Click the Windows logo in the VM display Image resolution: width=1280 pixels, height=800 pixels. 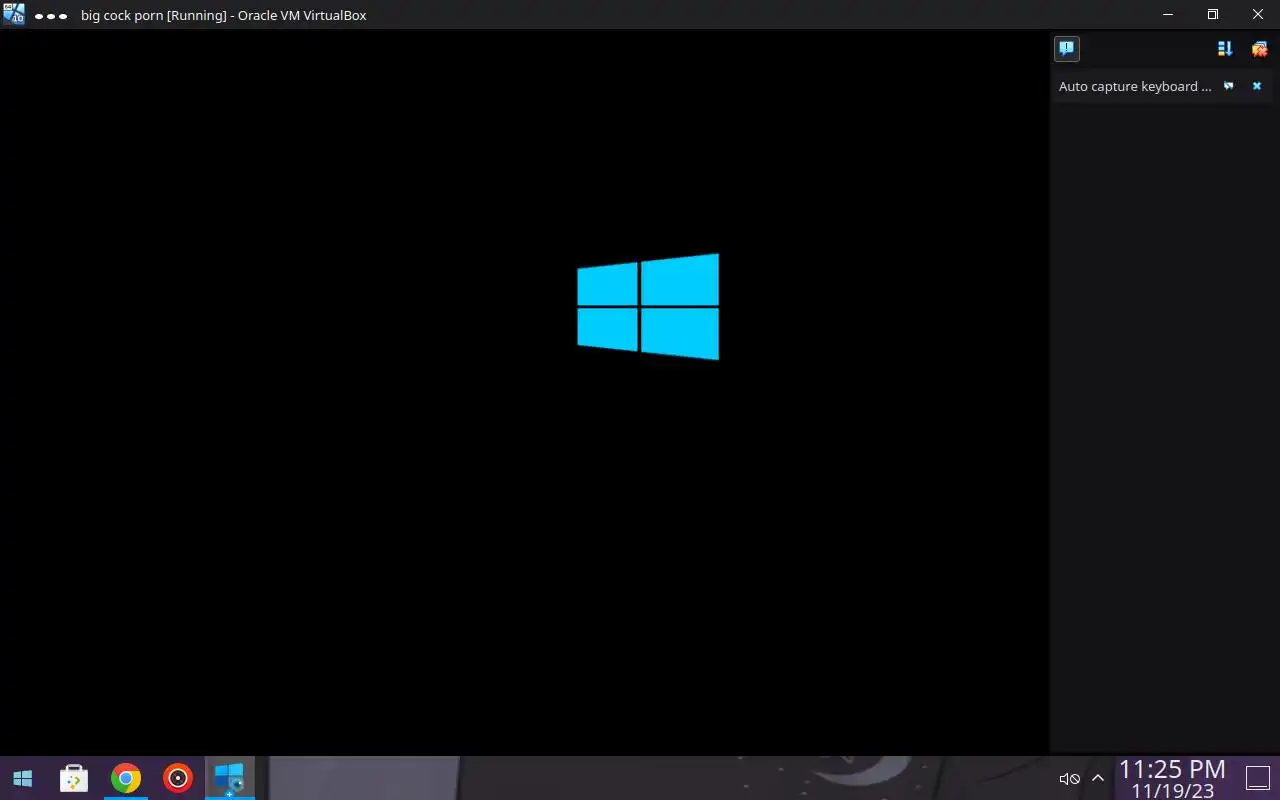point(648,306)
